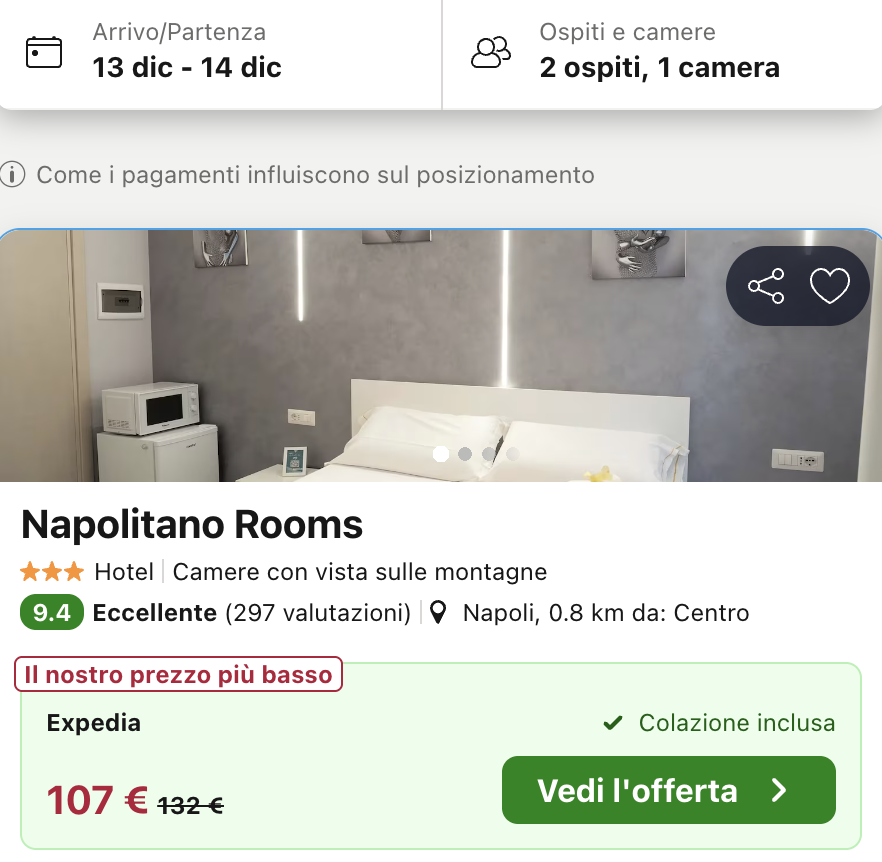The image size is (882, 862).
Task: Select the first carousel dot indicator
Action: point(441,454)
